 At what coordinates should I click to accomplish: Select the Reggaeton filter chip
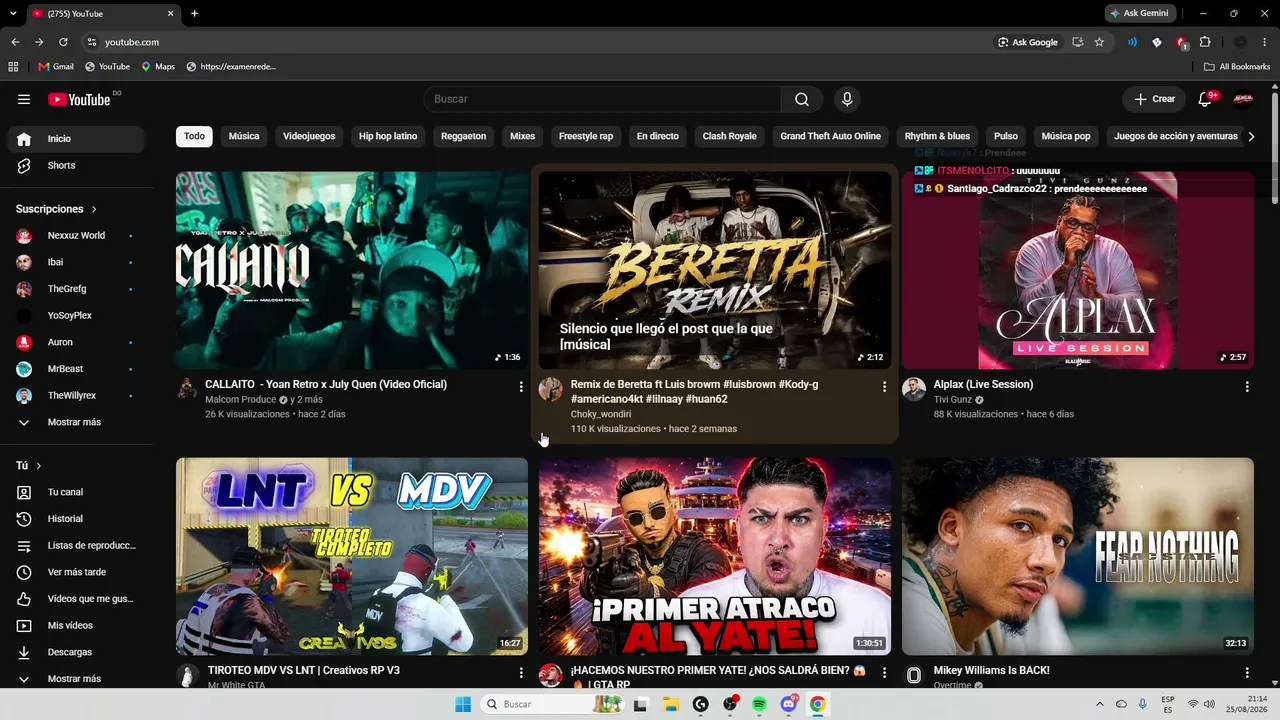464,136
